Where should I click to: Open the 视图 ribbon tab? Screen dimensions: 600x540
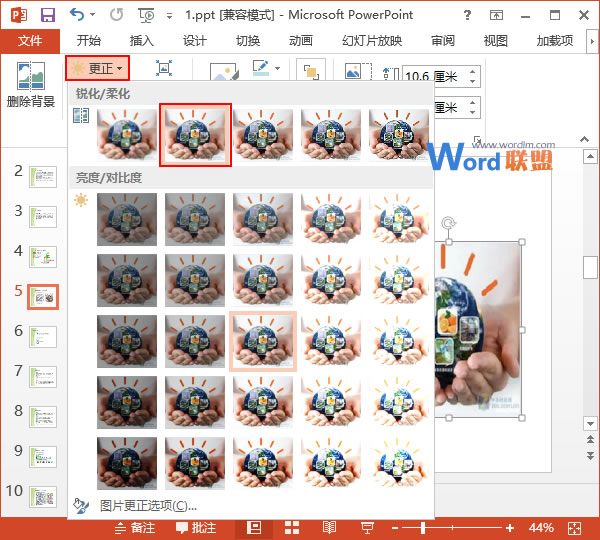(x=496, y=41)
